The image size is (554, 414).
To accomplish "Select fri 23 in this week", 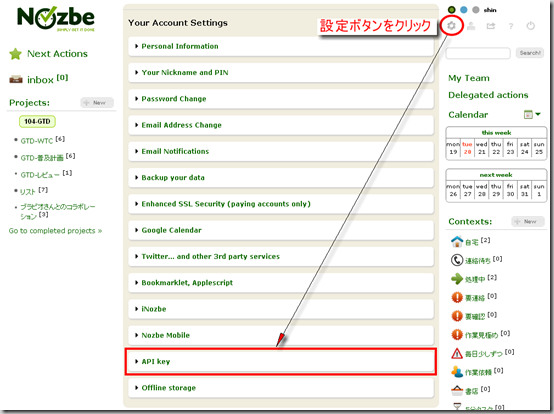I will (x=510, y=148).
